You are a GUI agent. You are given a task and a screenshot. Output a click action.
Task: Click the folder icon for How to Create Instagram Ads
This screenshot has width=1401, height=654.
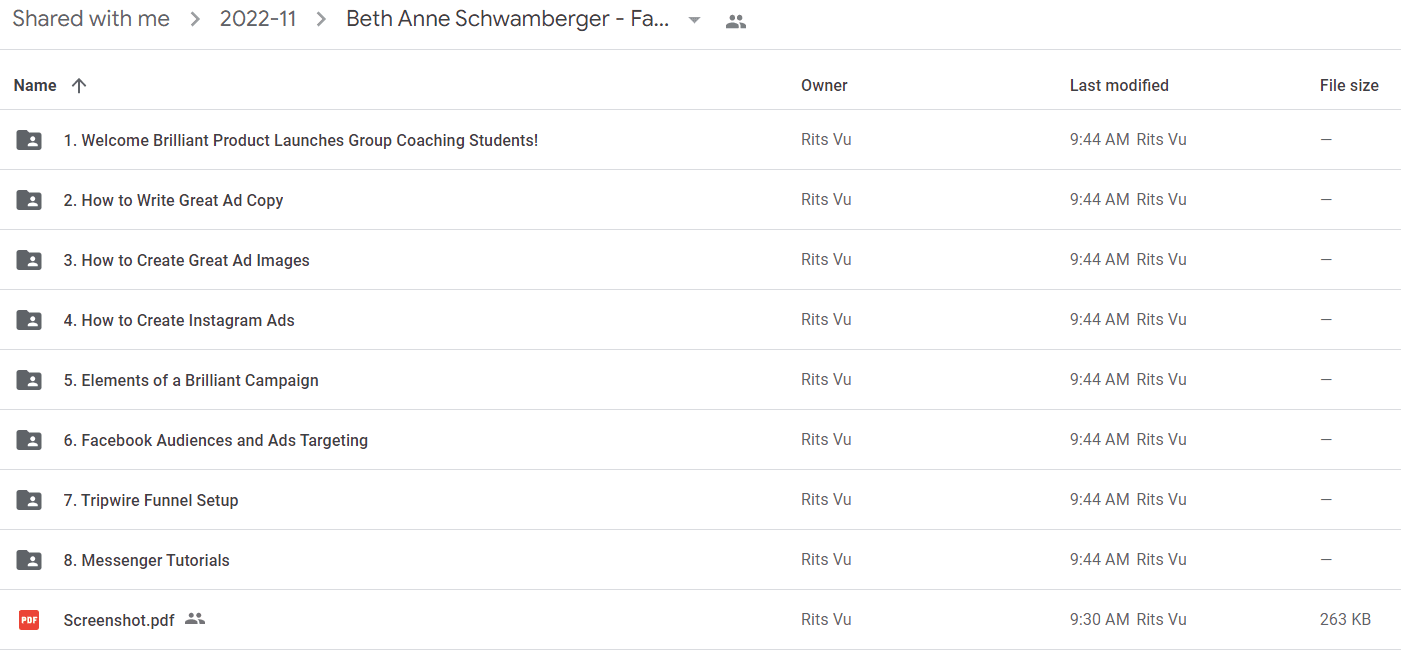tap(29, 320)
